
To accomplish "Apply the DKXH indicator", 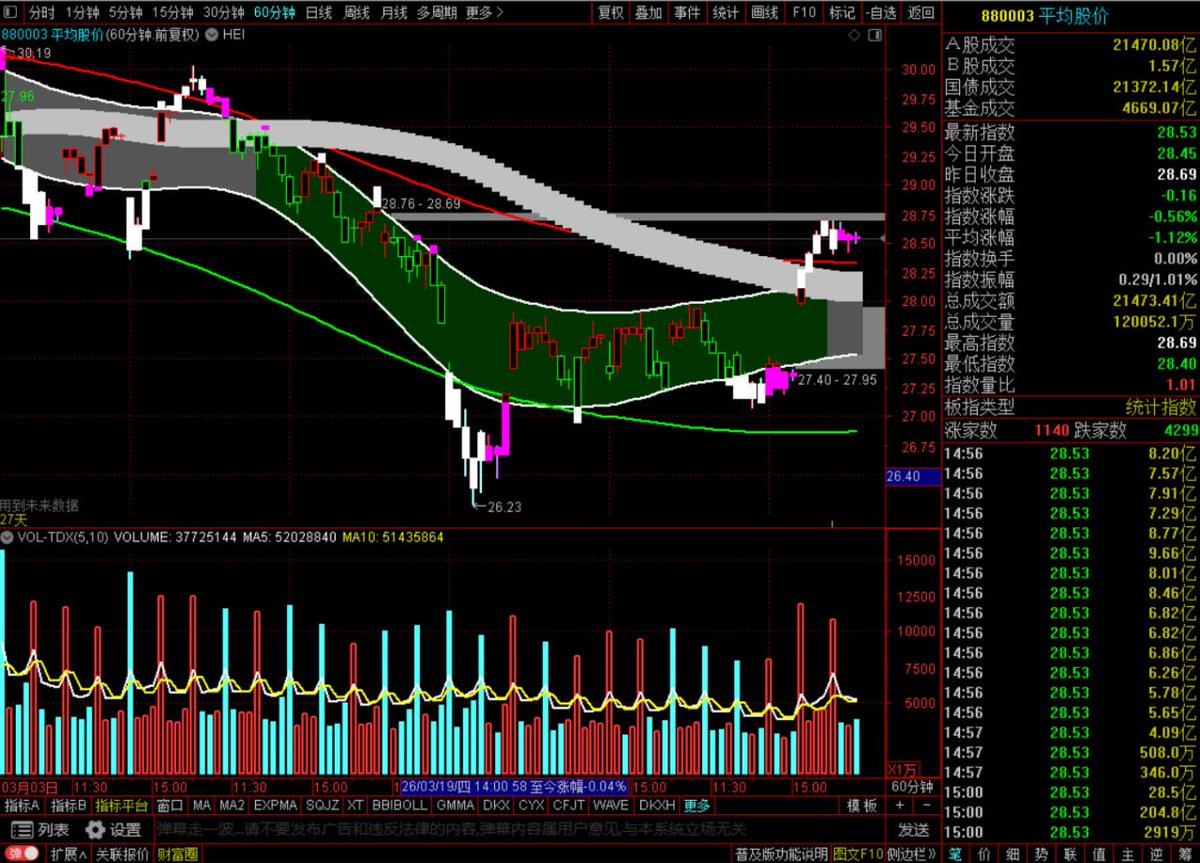I will 657,806.
